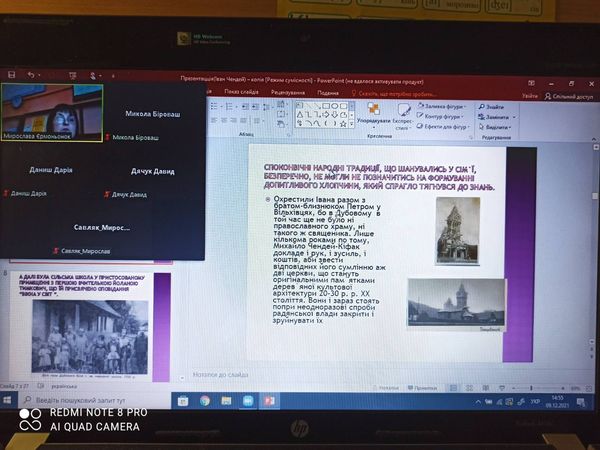Click the center align icon in ribbon
This screenshot has width=600, height=450.
(224, 121)
